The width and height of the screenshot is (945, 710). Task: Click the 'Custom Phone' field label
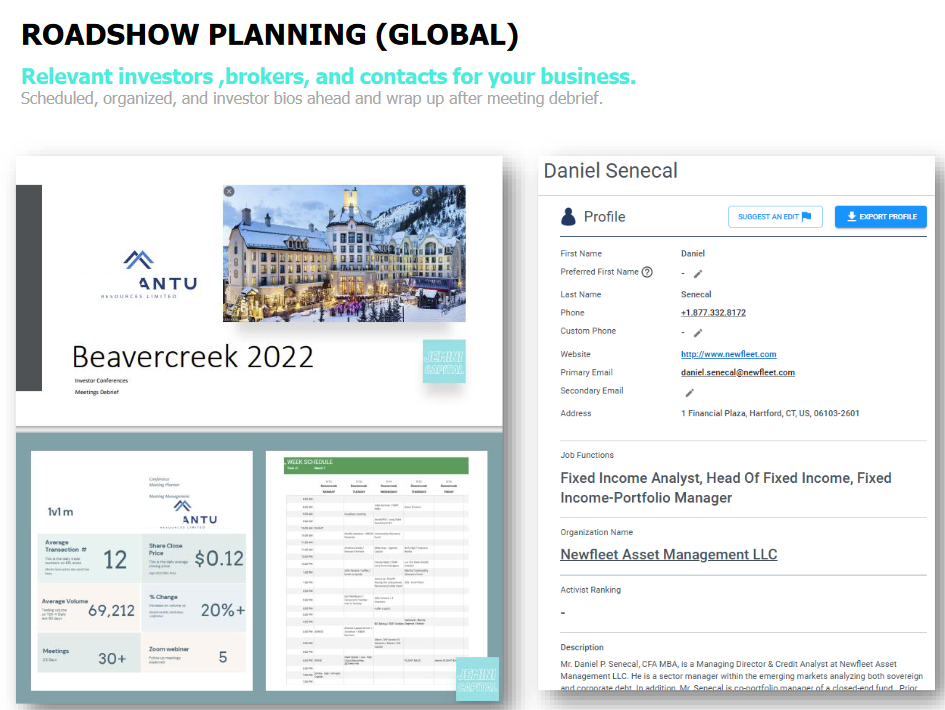588,331
